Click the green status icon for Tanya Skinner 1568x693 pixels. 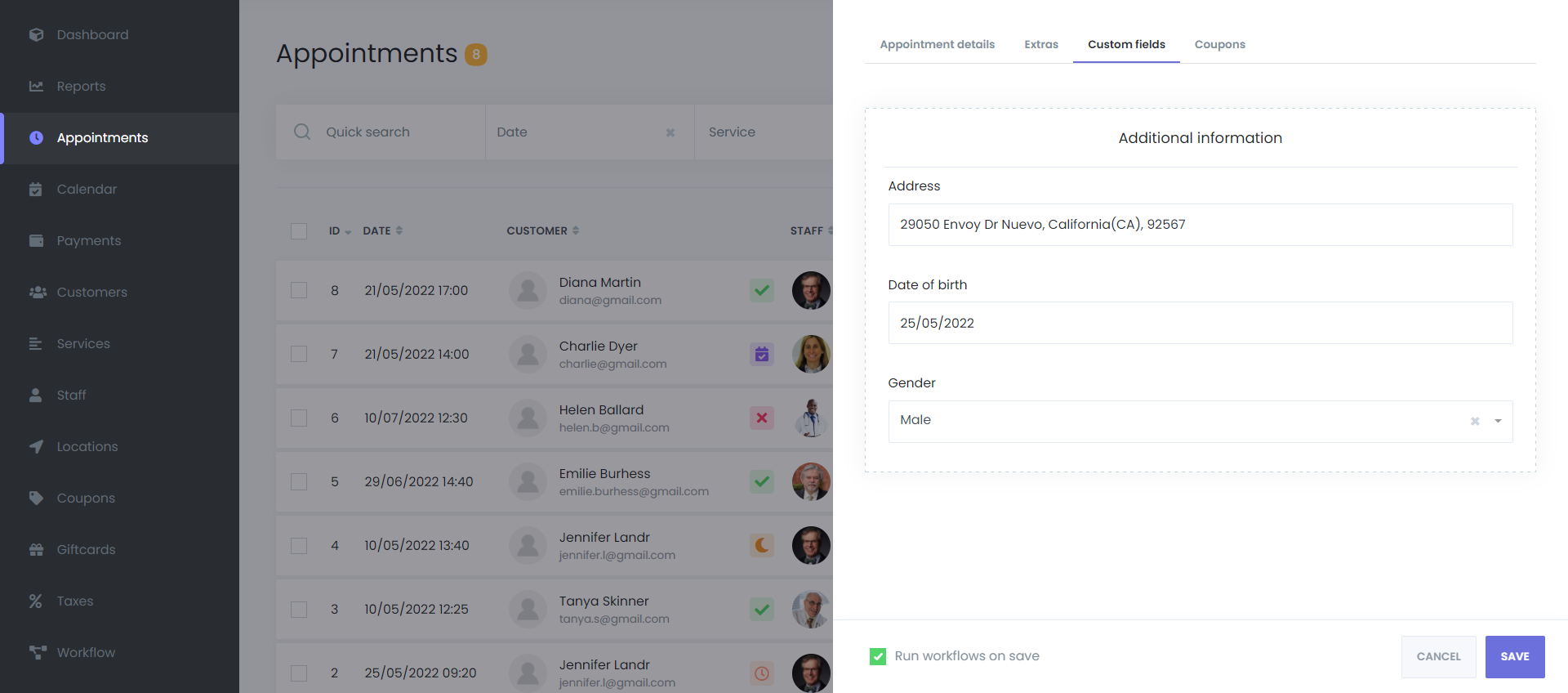[762, 609]
